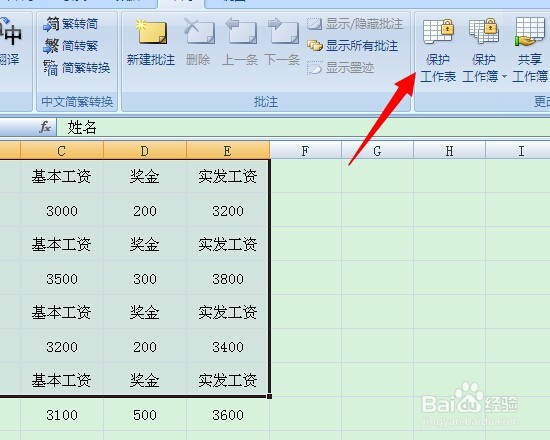
Task: Select column F header
Action: click(306, 151)
